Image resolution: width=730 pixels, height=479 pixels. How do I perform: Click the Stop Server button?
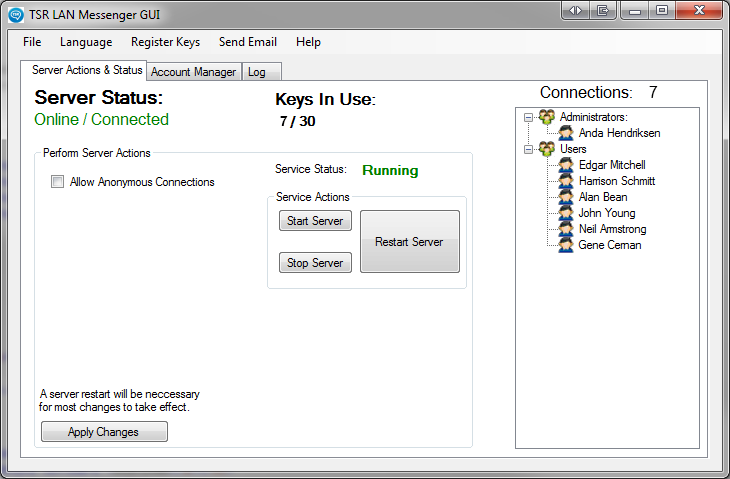[315, 263]
